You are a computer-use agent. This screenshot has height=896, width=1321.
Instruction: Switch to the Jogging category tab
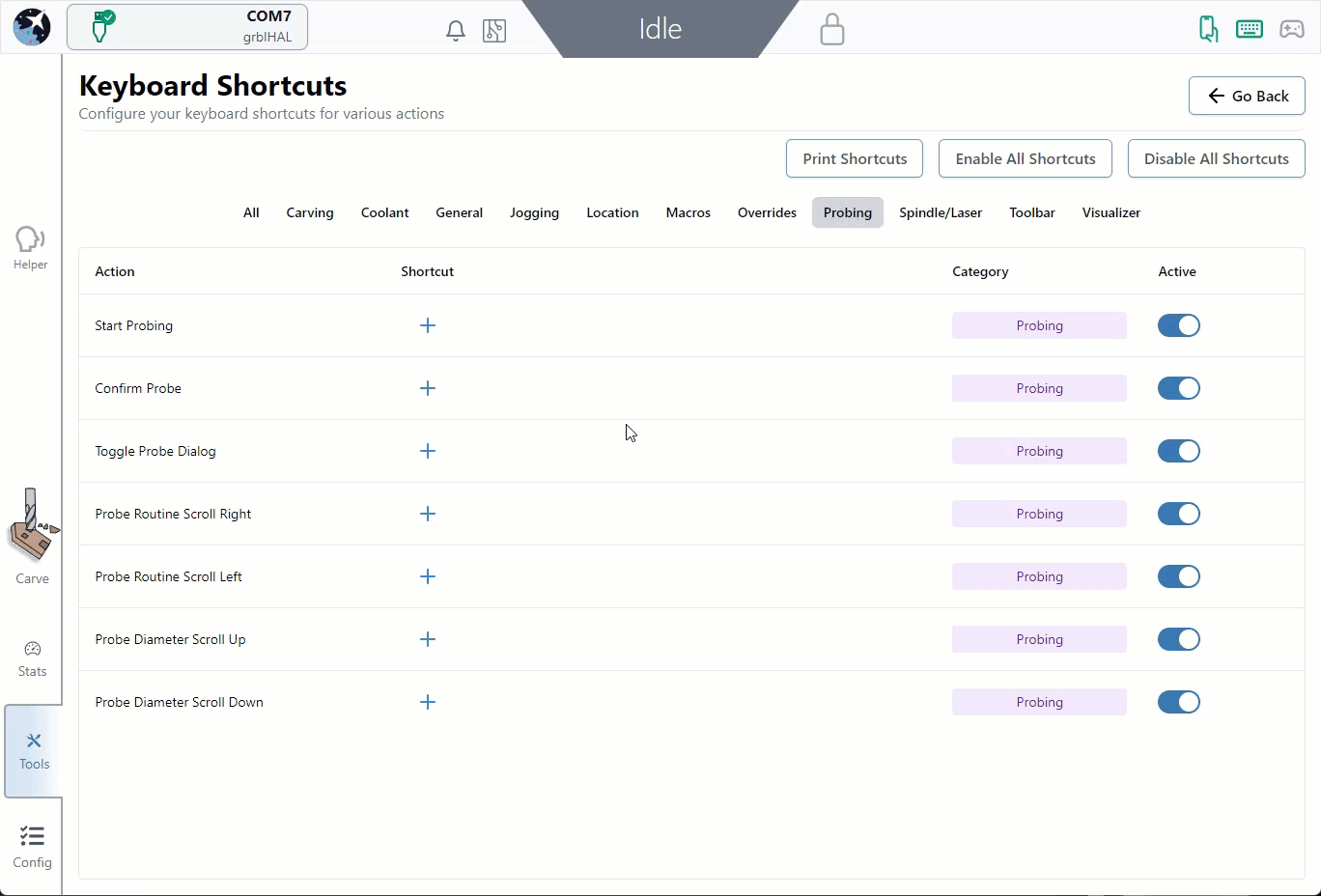click(x=534, y=212)
